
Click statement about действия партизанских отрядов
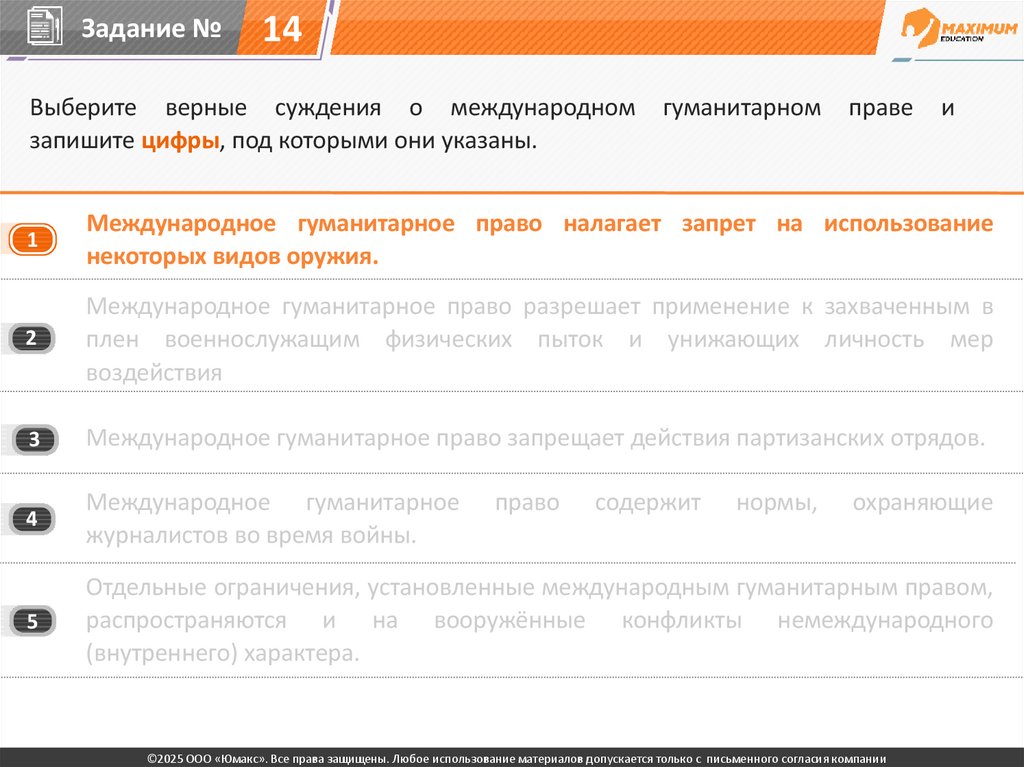click(x=536, y=438)
